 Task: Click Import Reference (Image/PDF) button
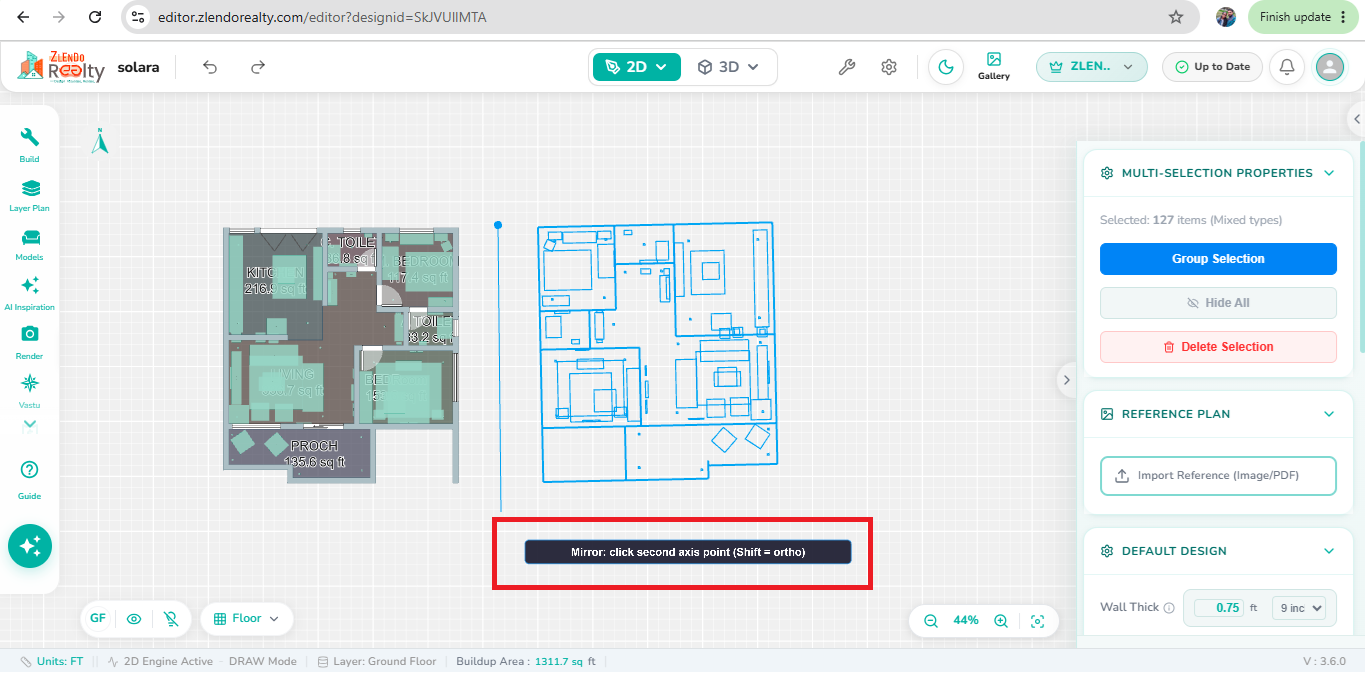click(x=1218, y=476)
